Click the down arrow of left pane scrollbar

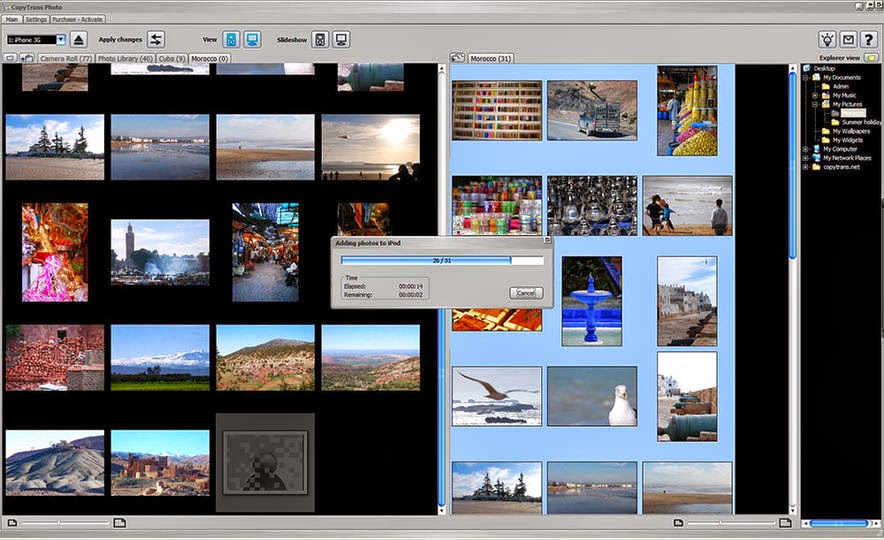coord(441,510)
